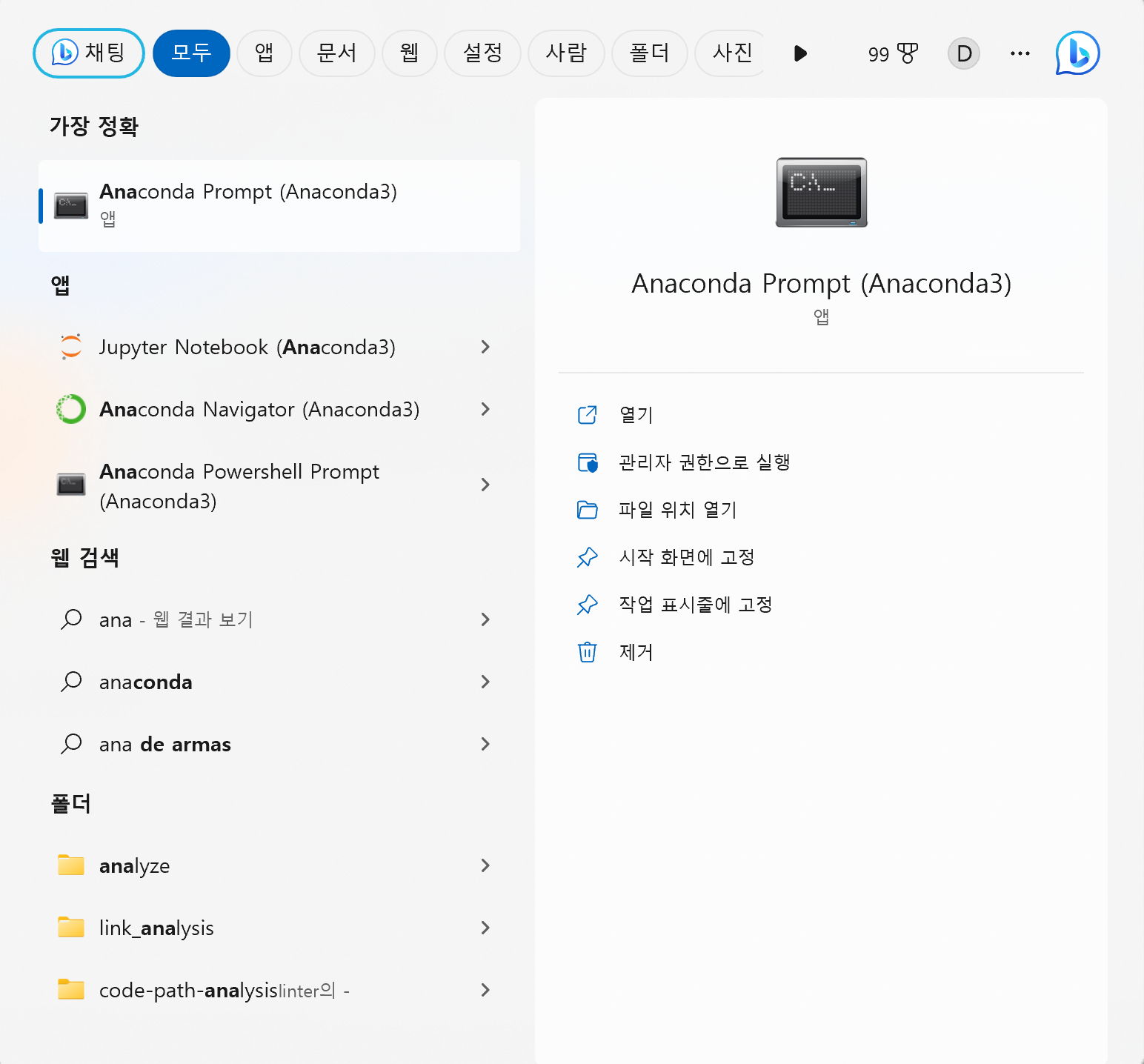Image resolution: width=1144 pixels, height=1064 pixels.
Task: Click the file location folder icon
Action: 587,510
